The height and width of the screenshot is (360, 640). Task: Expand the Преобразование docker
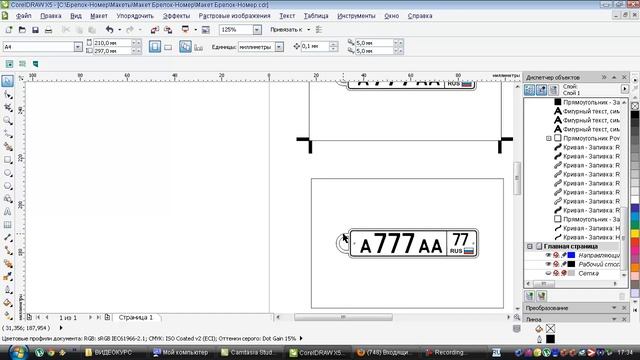[x=614, y=308]
